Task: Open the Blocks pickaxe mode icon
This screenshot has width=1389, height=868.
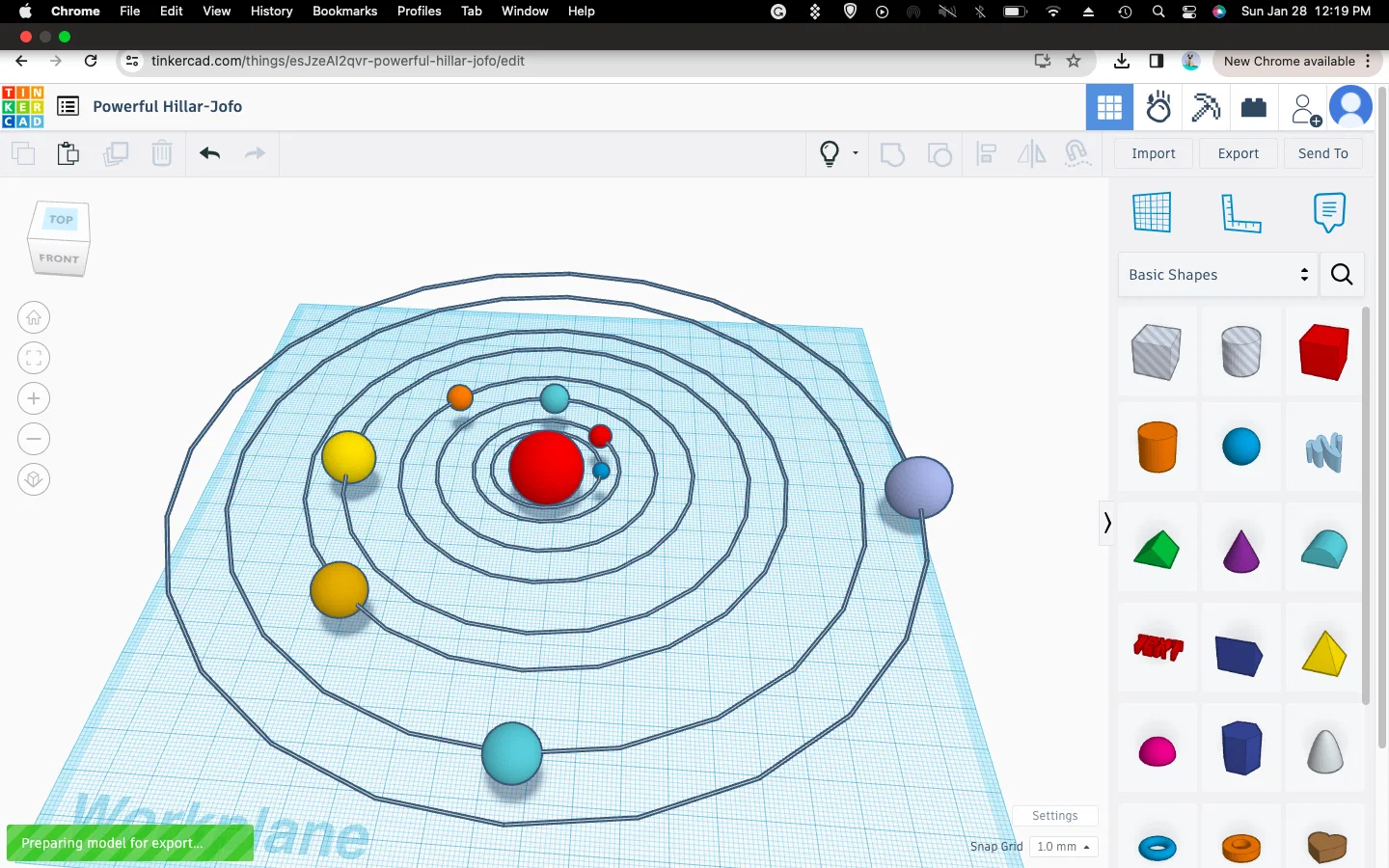Action: coord(1206,107)
